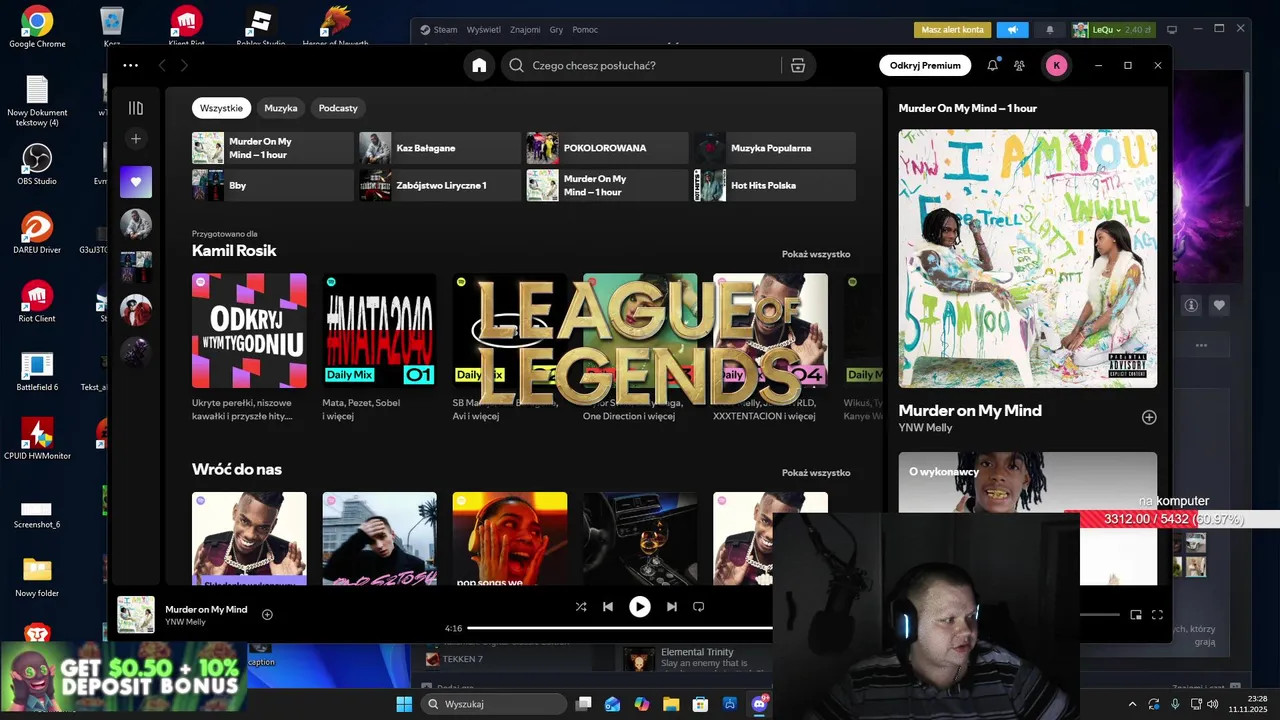Open the Steam notification bell
This screenshot has width=1280, height=720.
[1049, 30]
